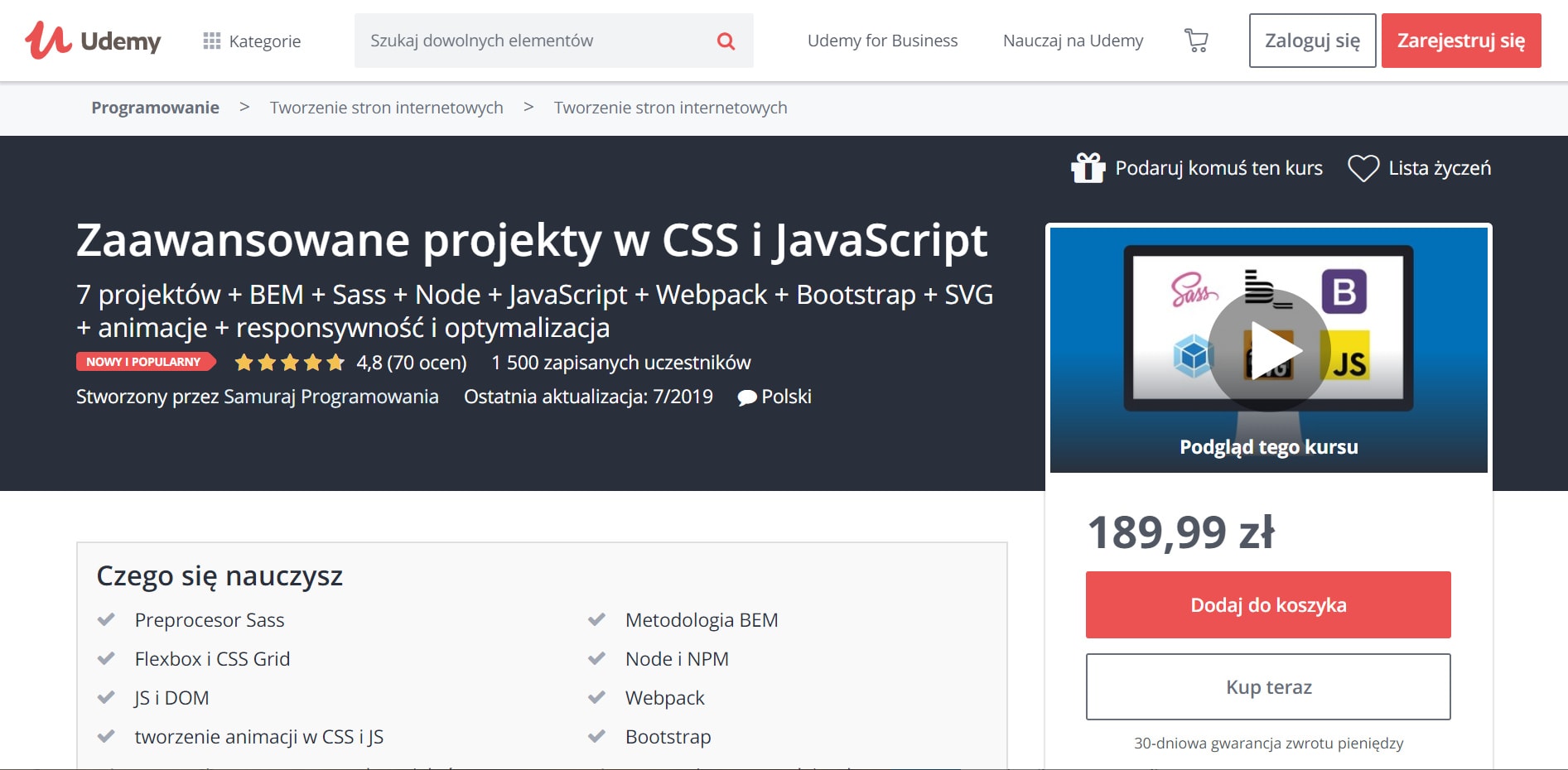The width and height of the screenshot is (1568, 770).
Task: Click the search magnifier icon
Action: tap(726, 41)
